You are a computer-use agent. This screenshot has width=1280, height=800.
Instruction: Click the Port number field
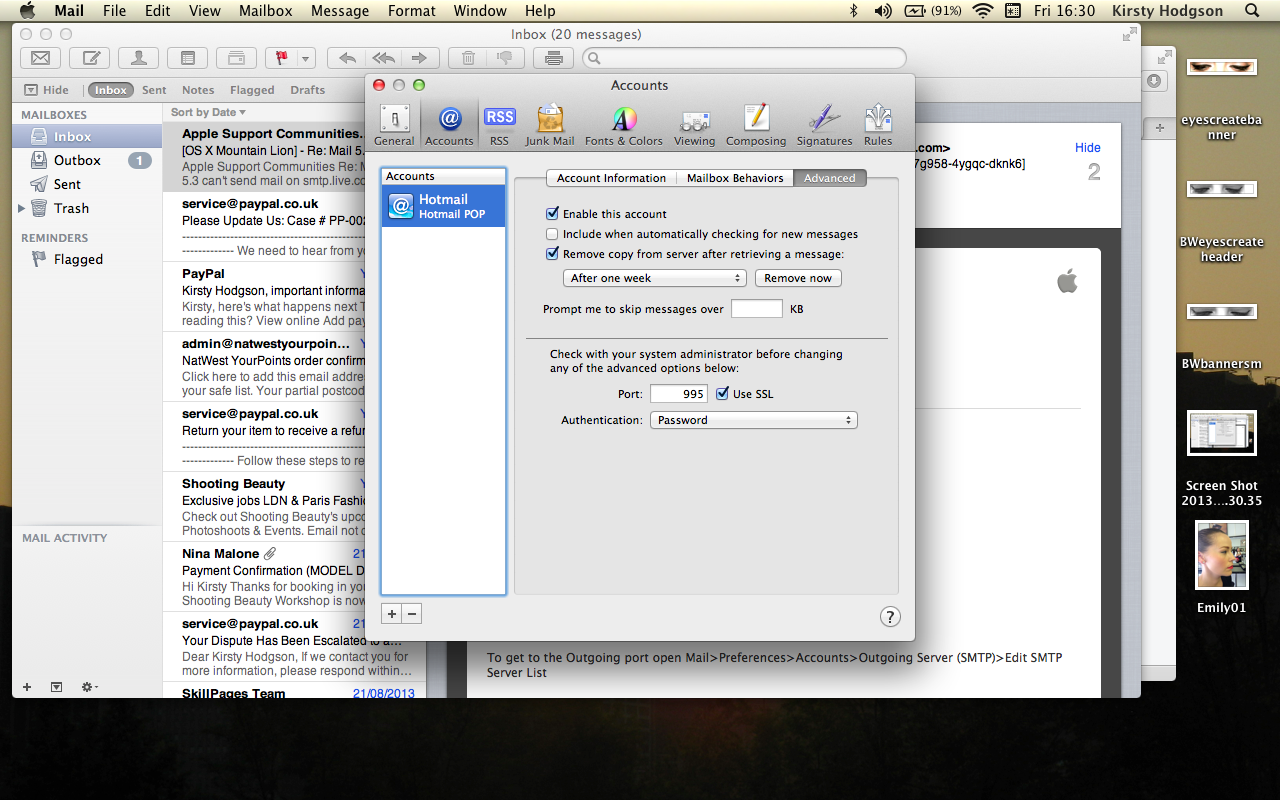click(x=679, y=394)
